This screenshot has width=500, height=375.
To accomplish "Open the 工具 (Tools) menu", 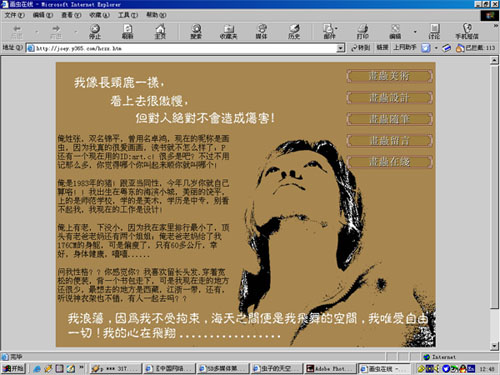I will [128, 15].
